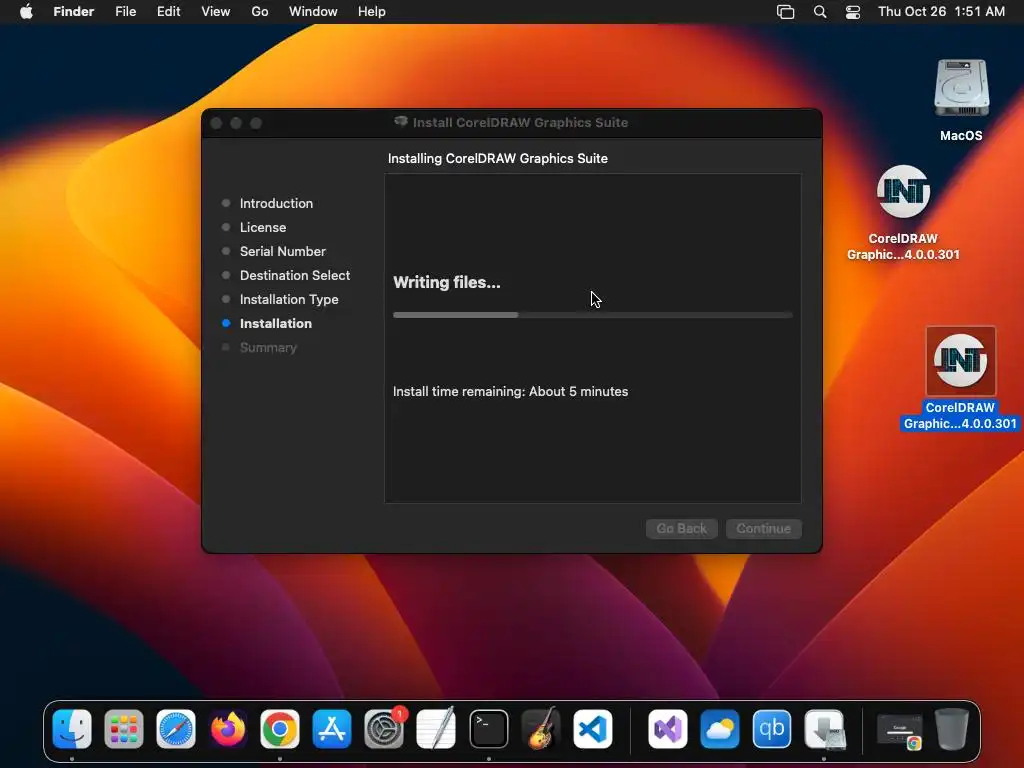The width and height of the screenshot is (1024, 768).
Task: Open the Edit menu
Action: coord(168,12)
